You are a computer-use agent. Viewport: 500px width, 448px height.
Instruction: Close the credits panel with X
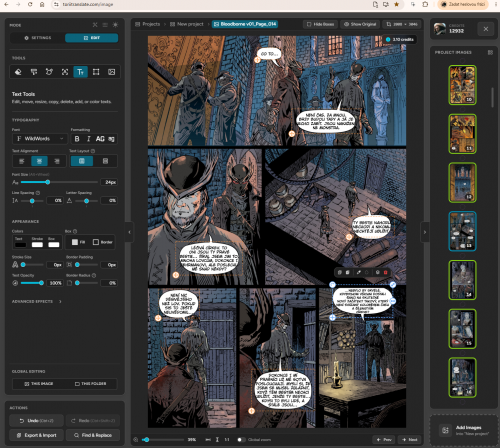tap(486, 29)
